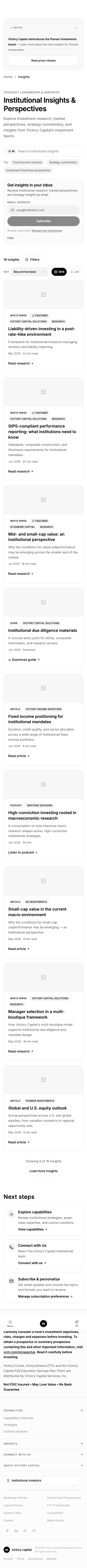
Task: Select the Strategy commentary suggestion chip
Action: 63,162
